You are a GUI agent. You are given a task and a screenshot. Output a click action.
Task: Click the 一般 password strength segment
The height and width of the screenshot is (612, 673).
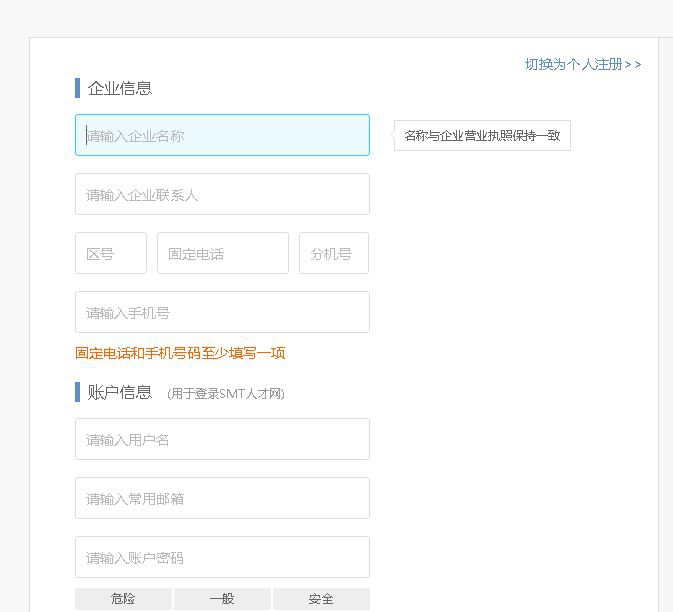[x=222, y=599]
